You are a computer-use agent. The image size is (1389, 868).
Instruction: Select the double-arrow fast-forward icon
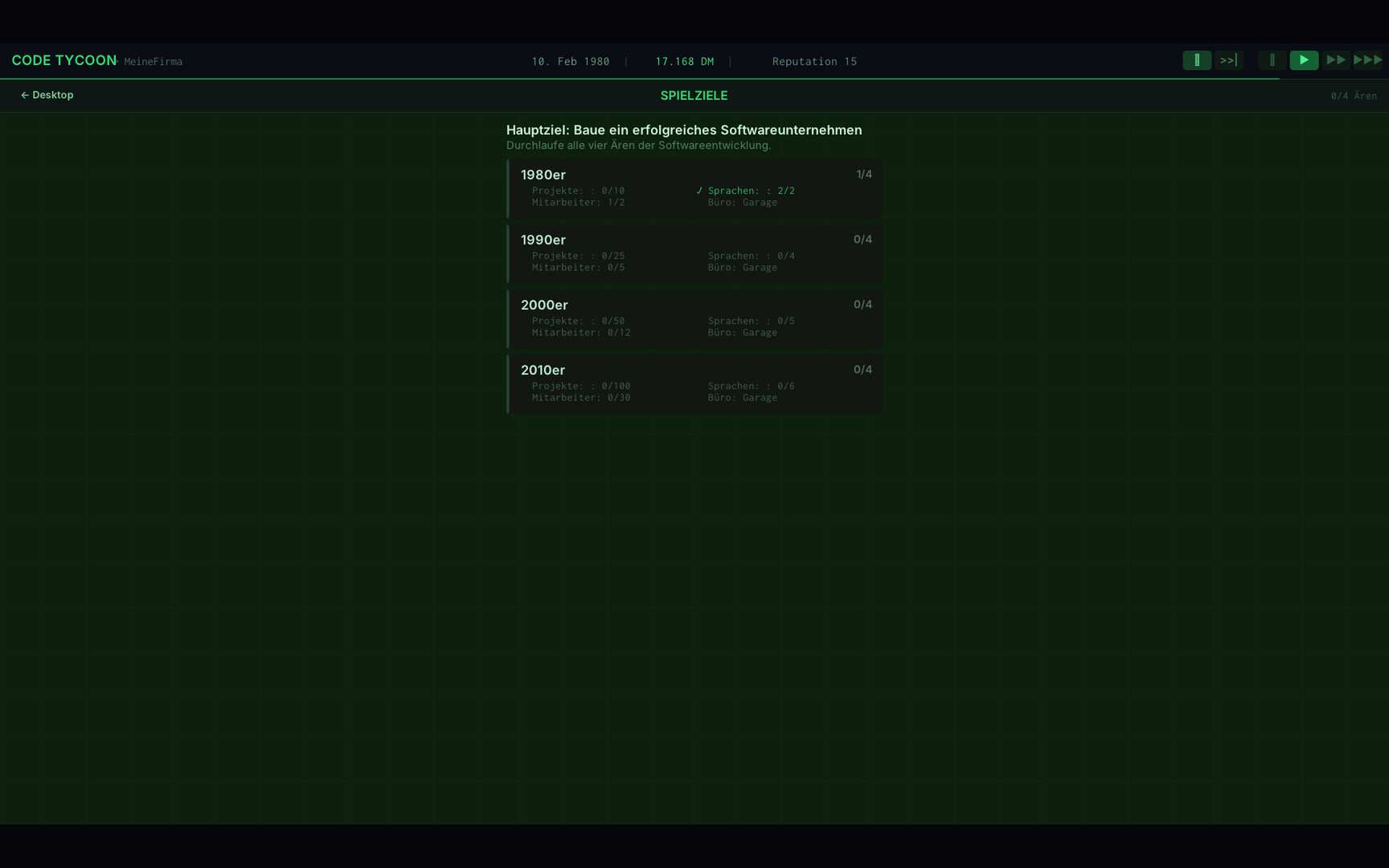1336,59
